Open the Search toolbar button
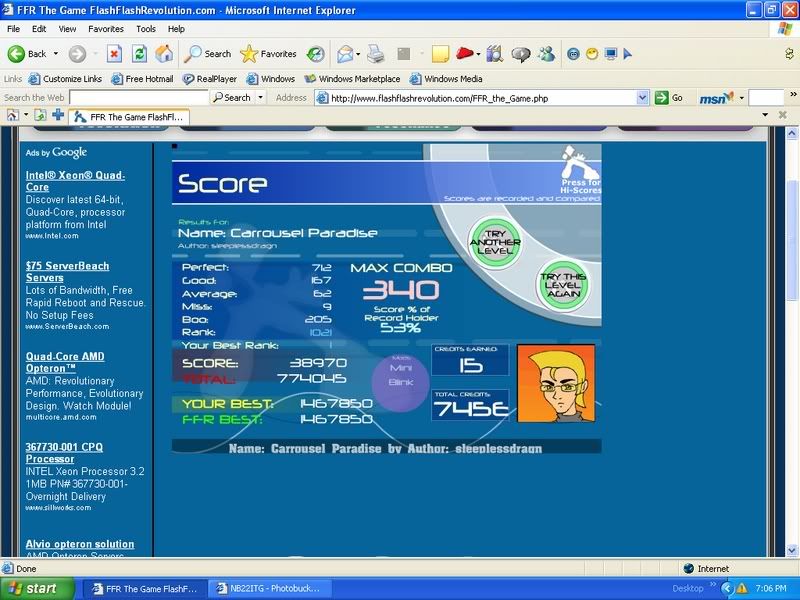800x600 pixels. tap(207, 54)
